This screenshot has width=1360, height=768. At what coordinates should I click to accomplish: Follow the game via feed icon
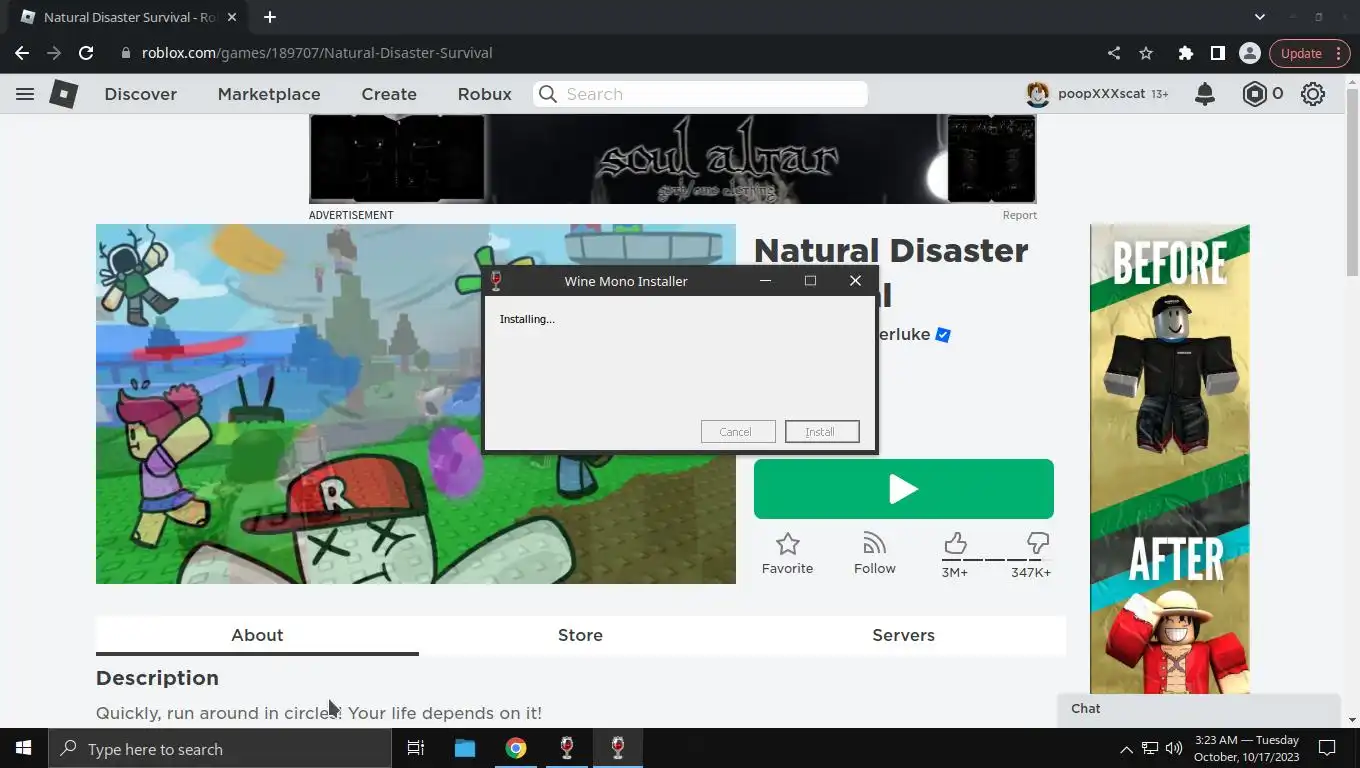tap(875, 544)
